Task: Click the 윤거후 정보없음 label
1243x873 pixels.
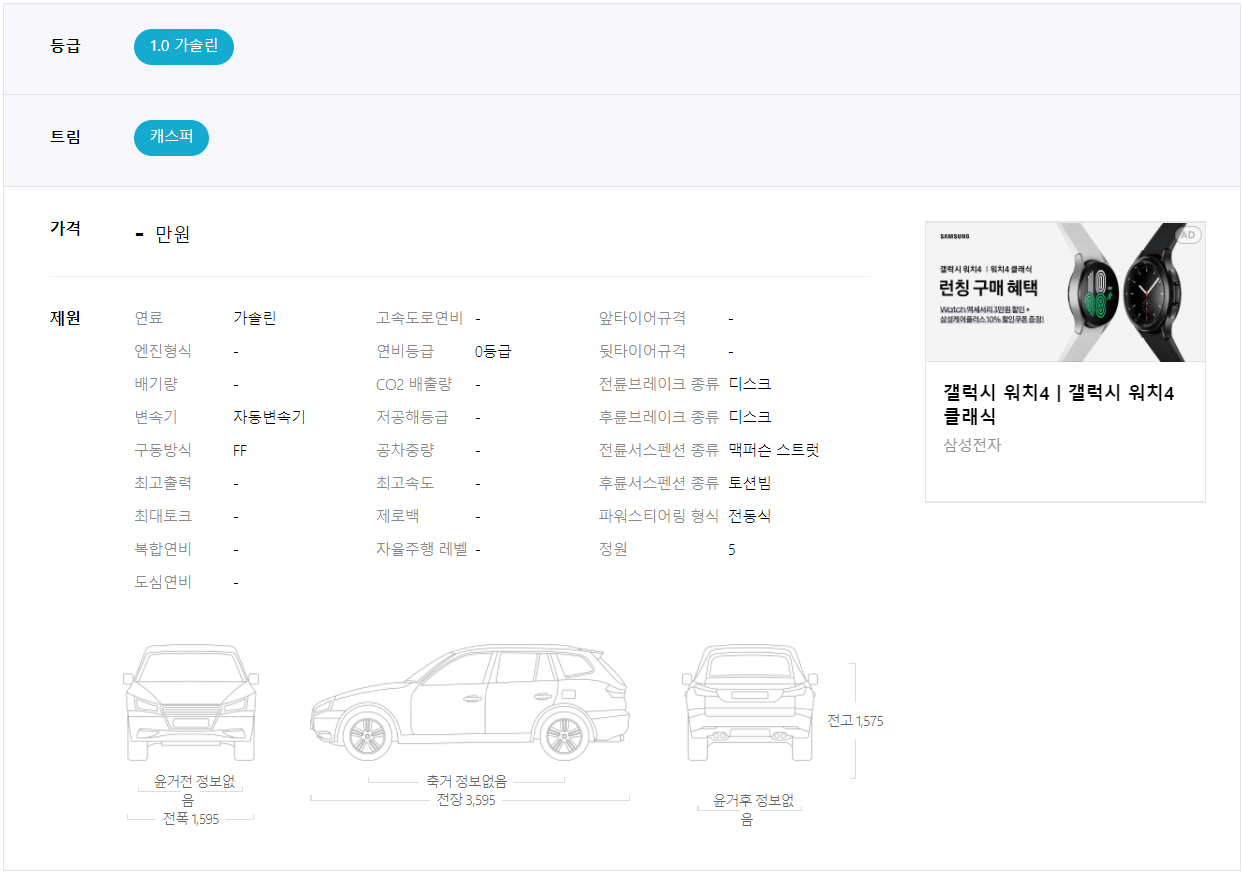Action: tap(753, 810)
